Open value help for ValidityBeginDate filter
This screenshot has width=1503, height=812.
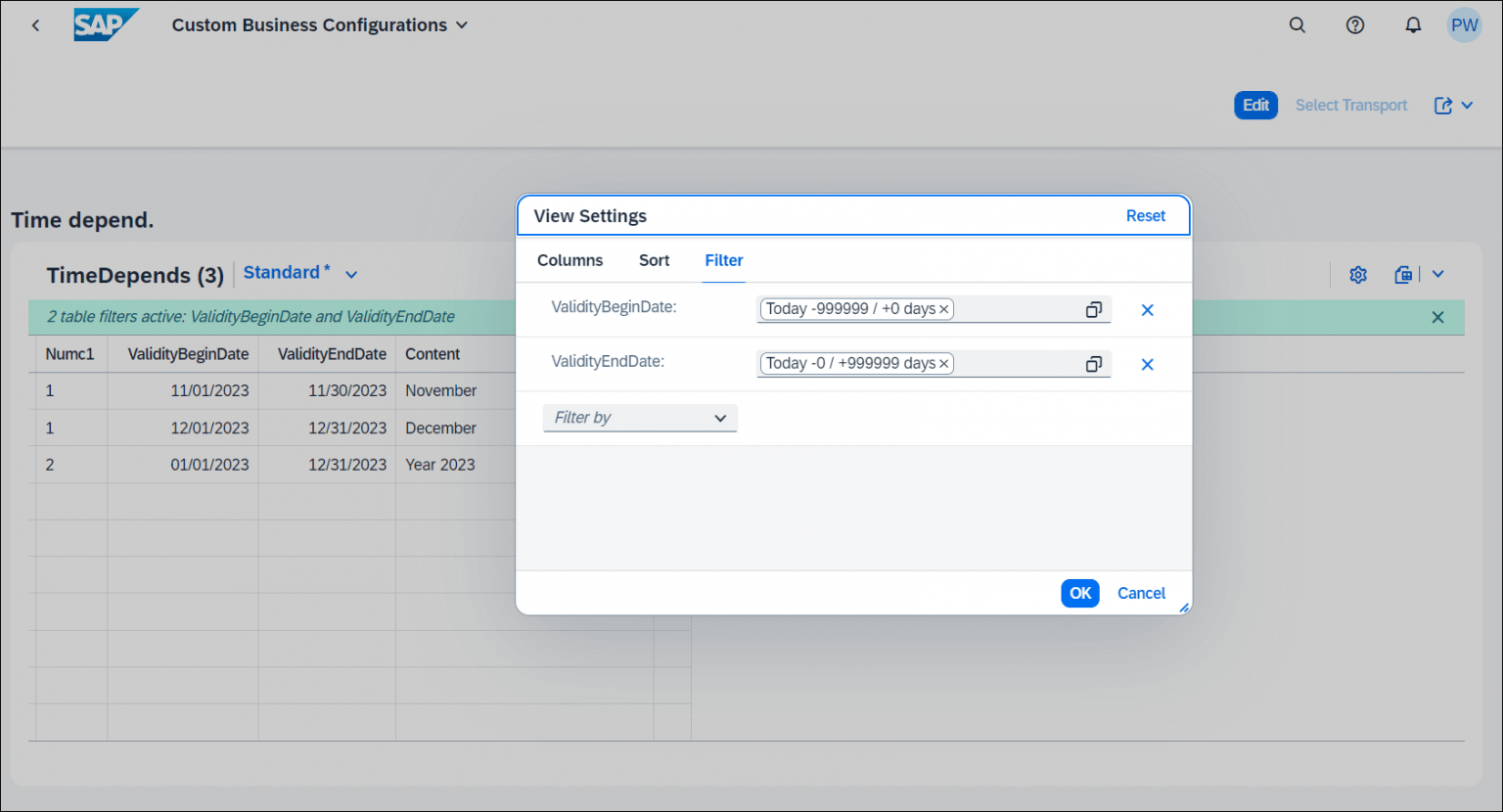tap(1093, 308)
